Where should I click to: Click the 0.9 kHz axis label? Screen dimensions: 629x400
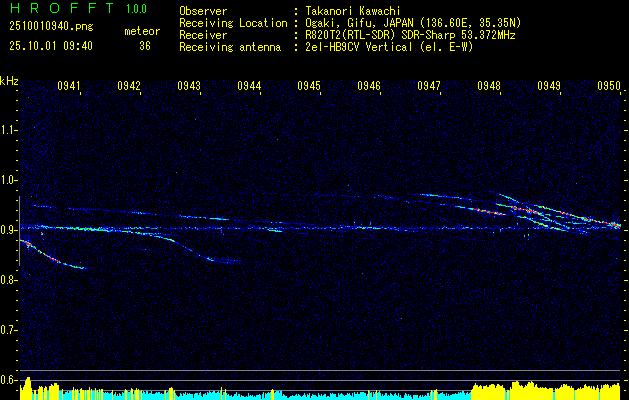pyautogui.click(x=8, y=230)
